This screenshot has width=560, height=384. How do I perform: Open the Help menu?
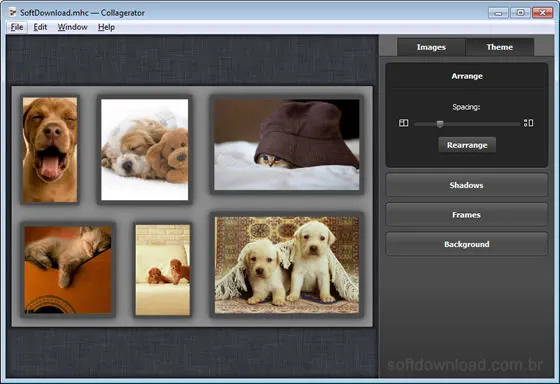(x=106, y=27)
